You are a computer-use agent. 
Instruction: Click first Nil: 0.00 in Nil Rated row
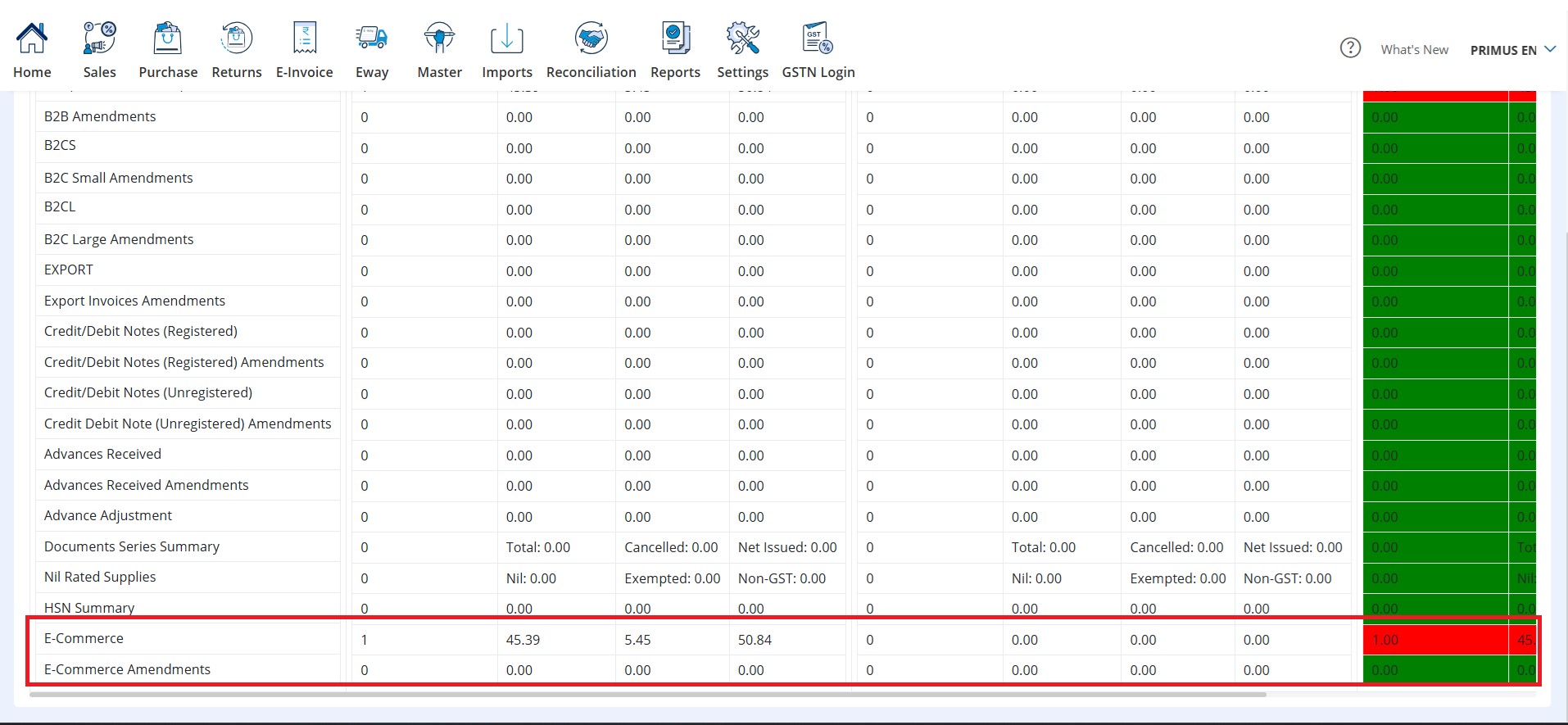click(x=531, y=578)
